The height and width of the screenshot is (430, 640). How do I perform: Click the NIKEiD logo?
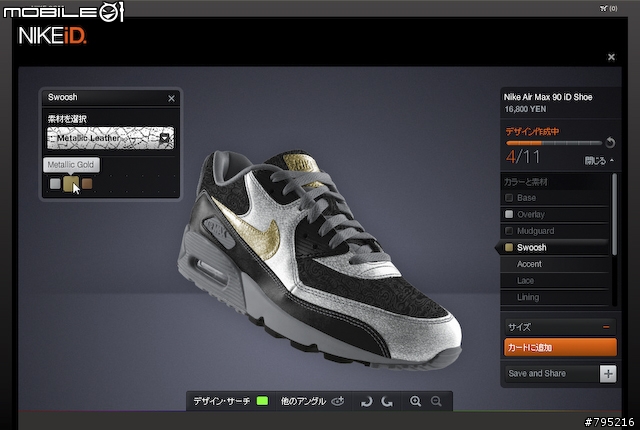52,36
